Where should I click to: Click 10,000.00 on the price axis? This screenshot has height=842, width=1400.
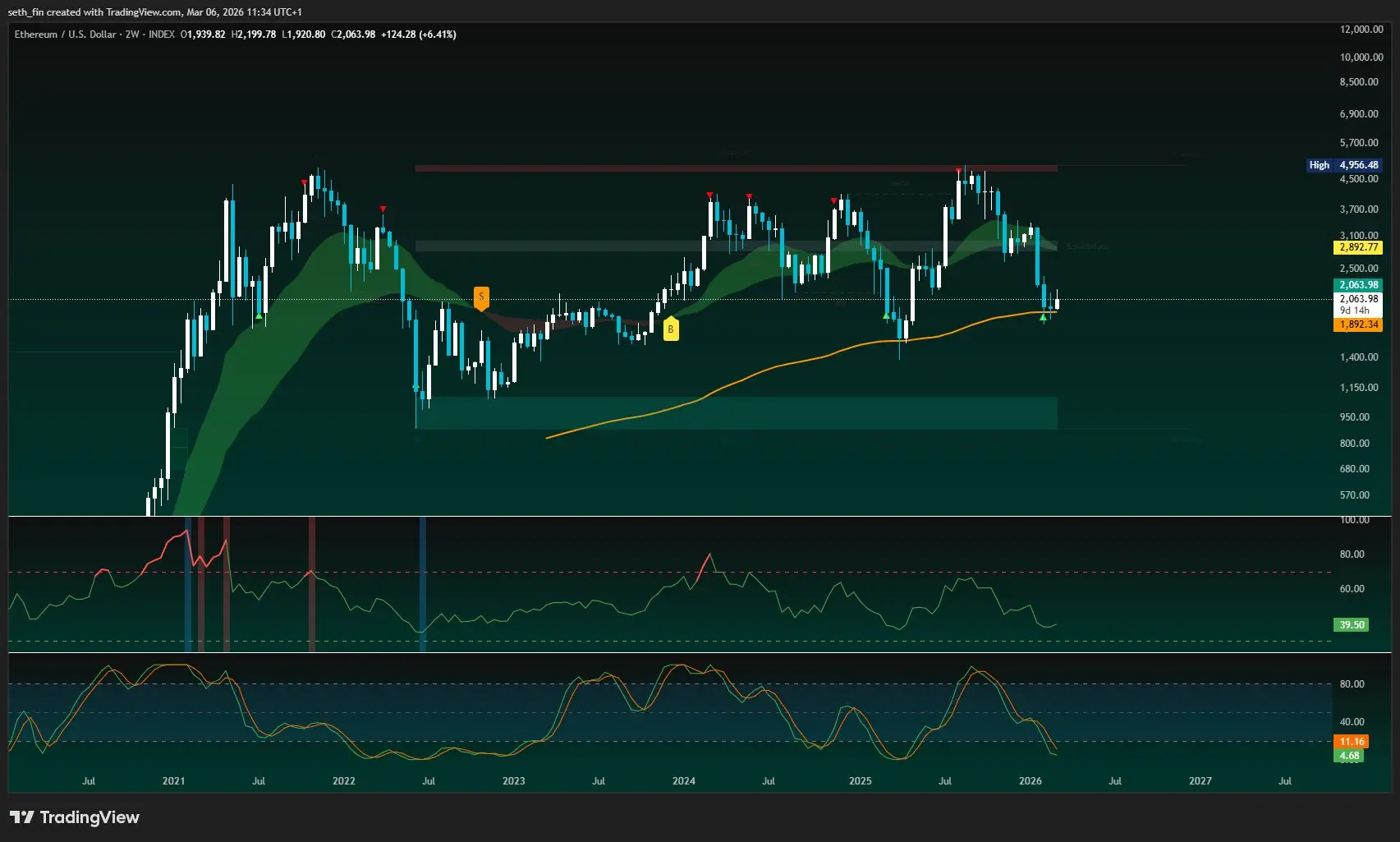(x=1361, y=58)
